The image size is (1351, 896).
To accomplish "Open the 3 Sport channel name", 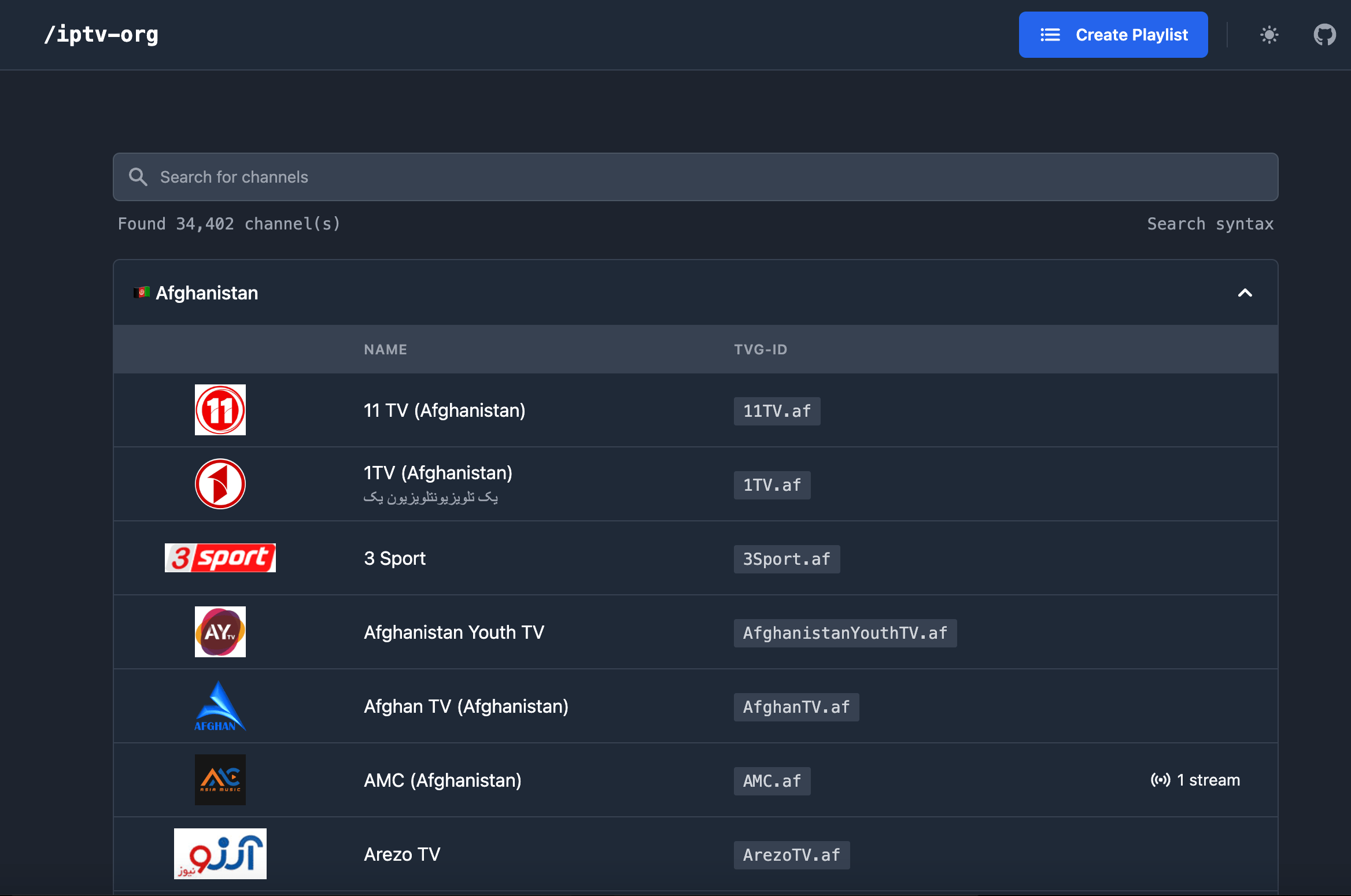I will pyautogui.click(x=395, y=558).
